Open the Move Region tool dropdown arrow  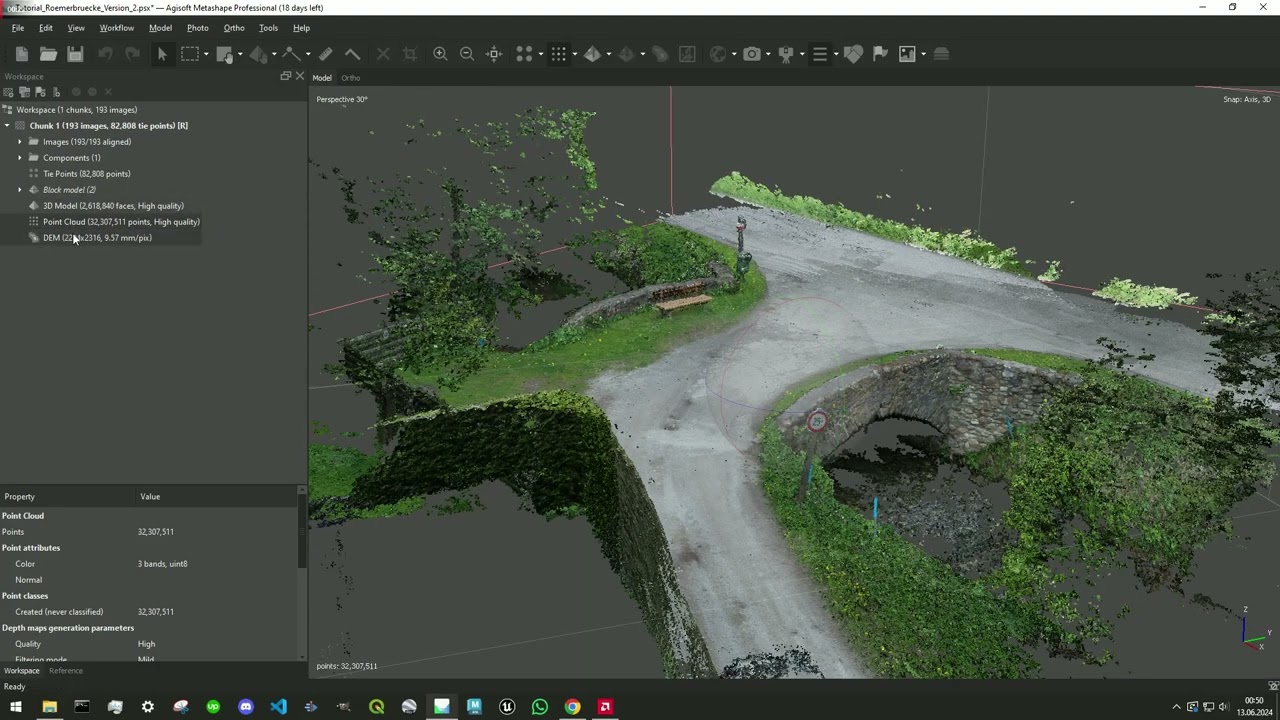tap(240, 54)
